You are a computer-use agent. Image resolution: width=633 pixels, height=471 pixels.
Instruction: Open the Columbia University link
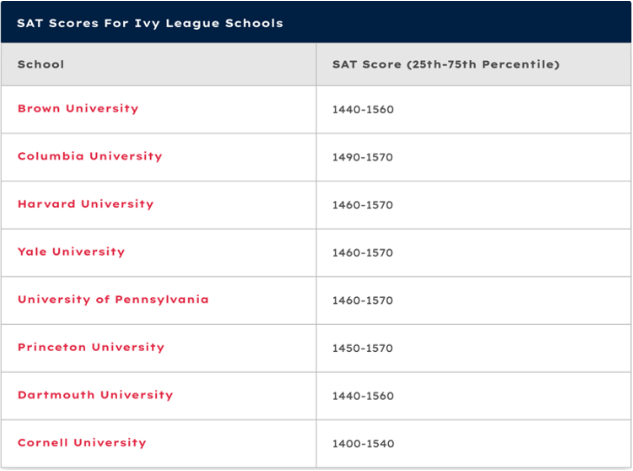click(x=90, y=156)
